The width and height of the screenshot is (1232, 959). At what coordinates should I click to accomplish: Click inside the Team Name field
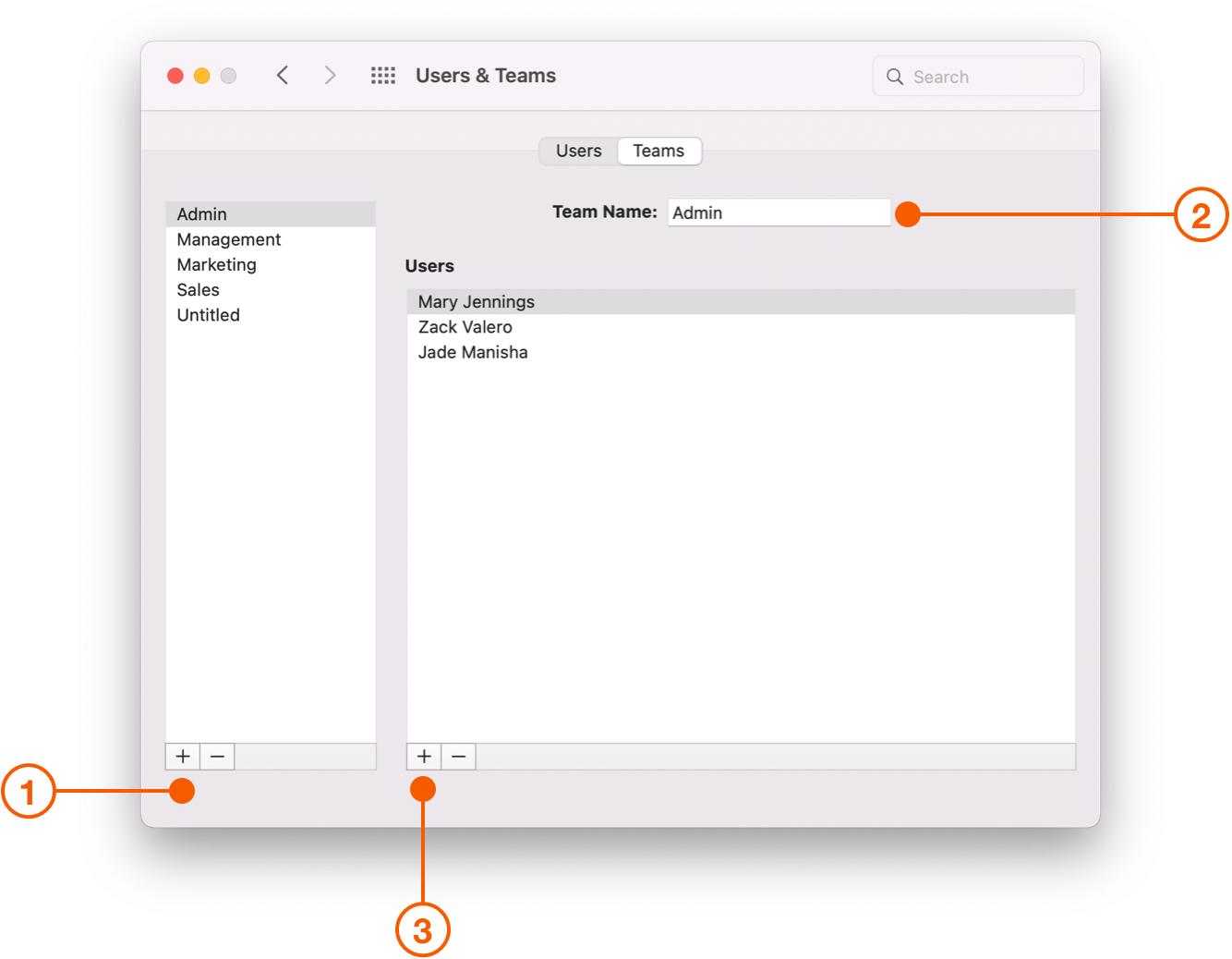(779, 212)
